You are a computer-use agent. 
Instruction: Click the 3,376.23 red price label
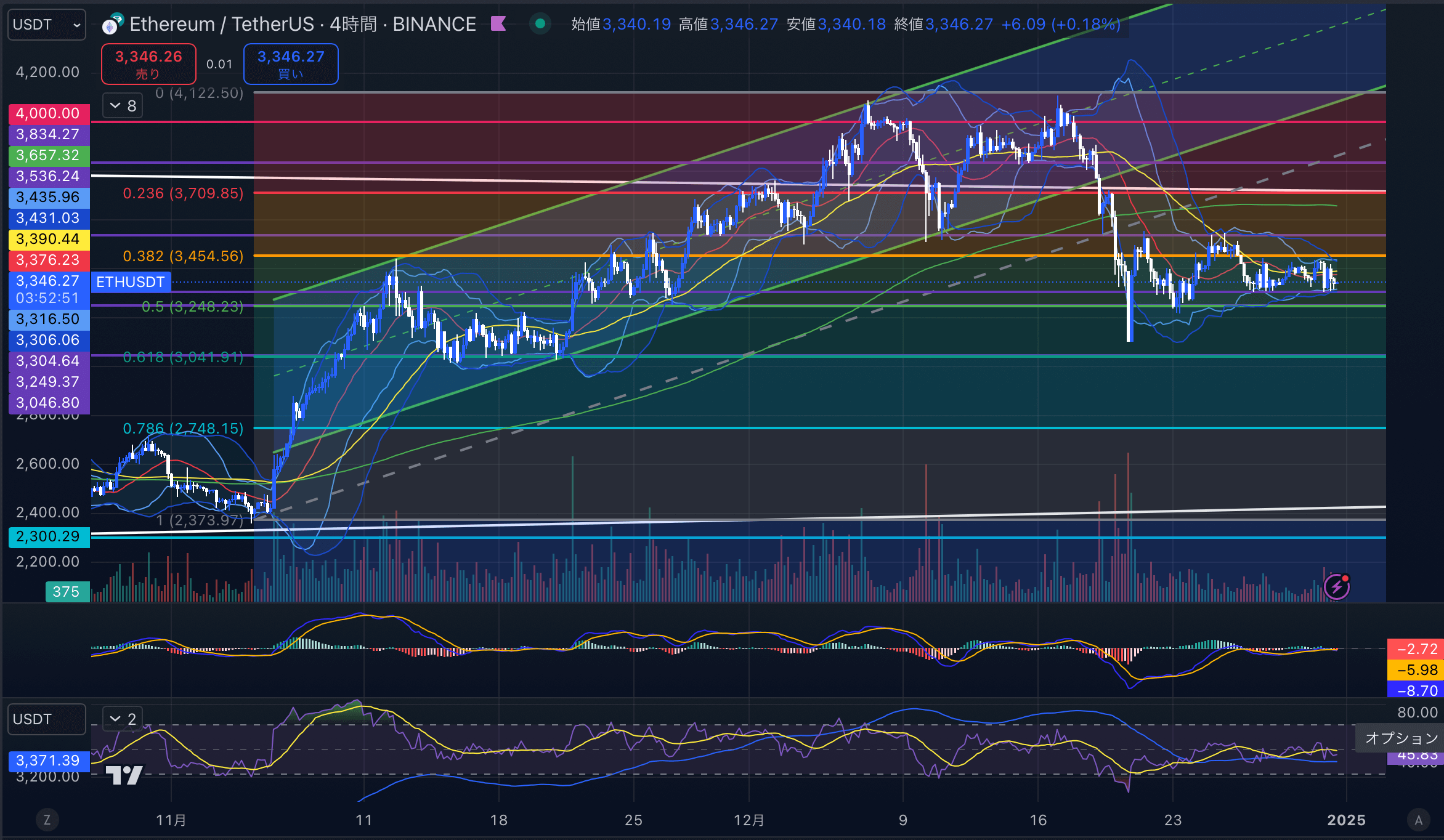click(49, 260)
